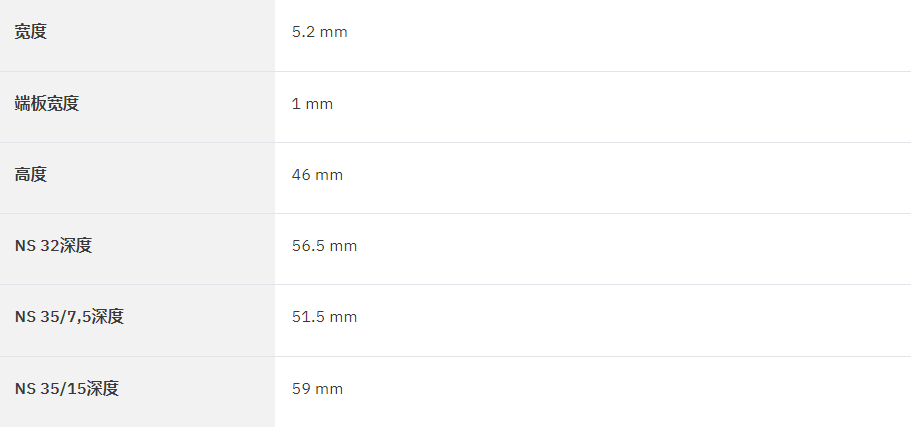The image size is (911, 427).
Task: Click the NS 35/15深度 label
Action: pos(67,388)
